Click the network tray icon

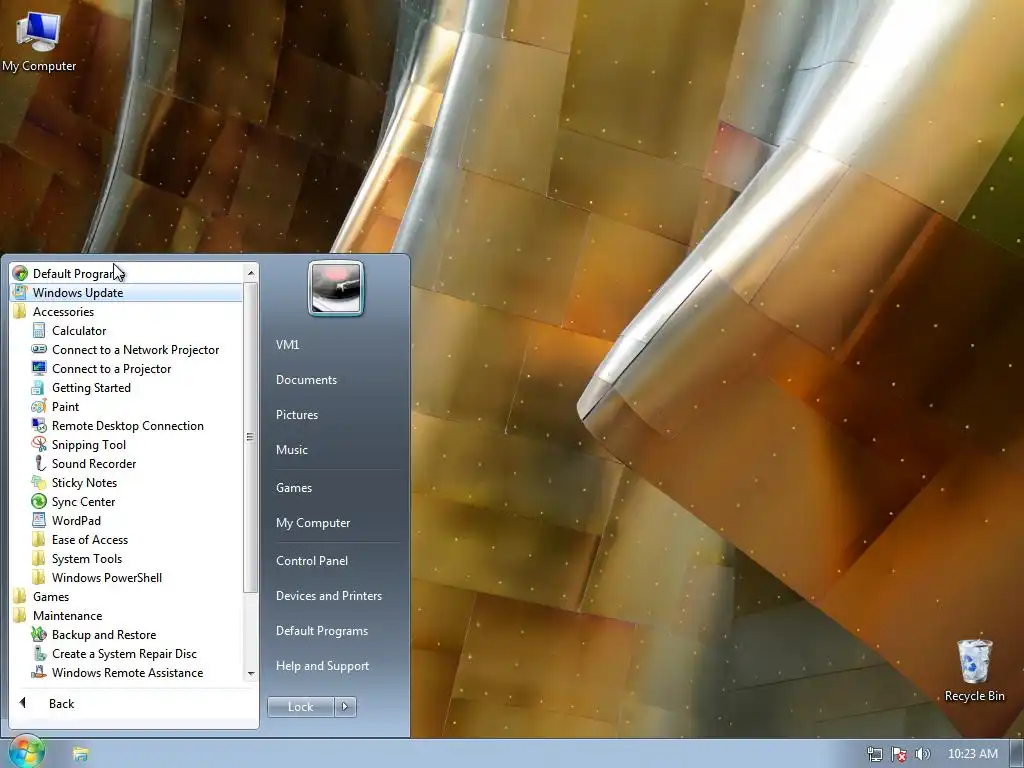pos(874,754)
